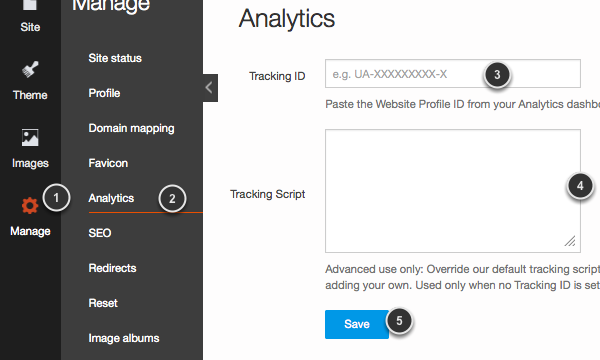Open the Theme paintbrush icon
The image size is (600, 360).
coord(30,70)
